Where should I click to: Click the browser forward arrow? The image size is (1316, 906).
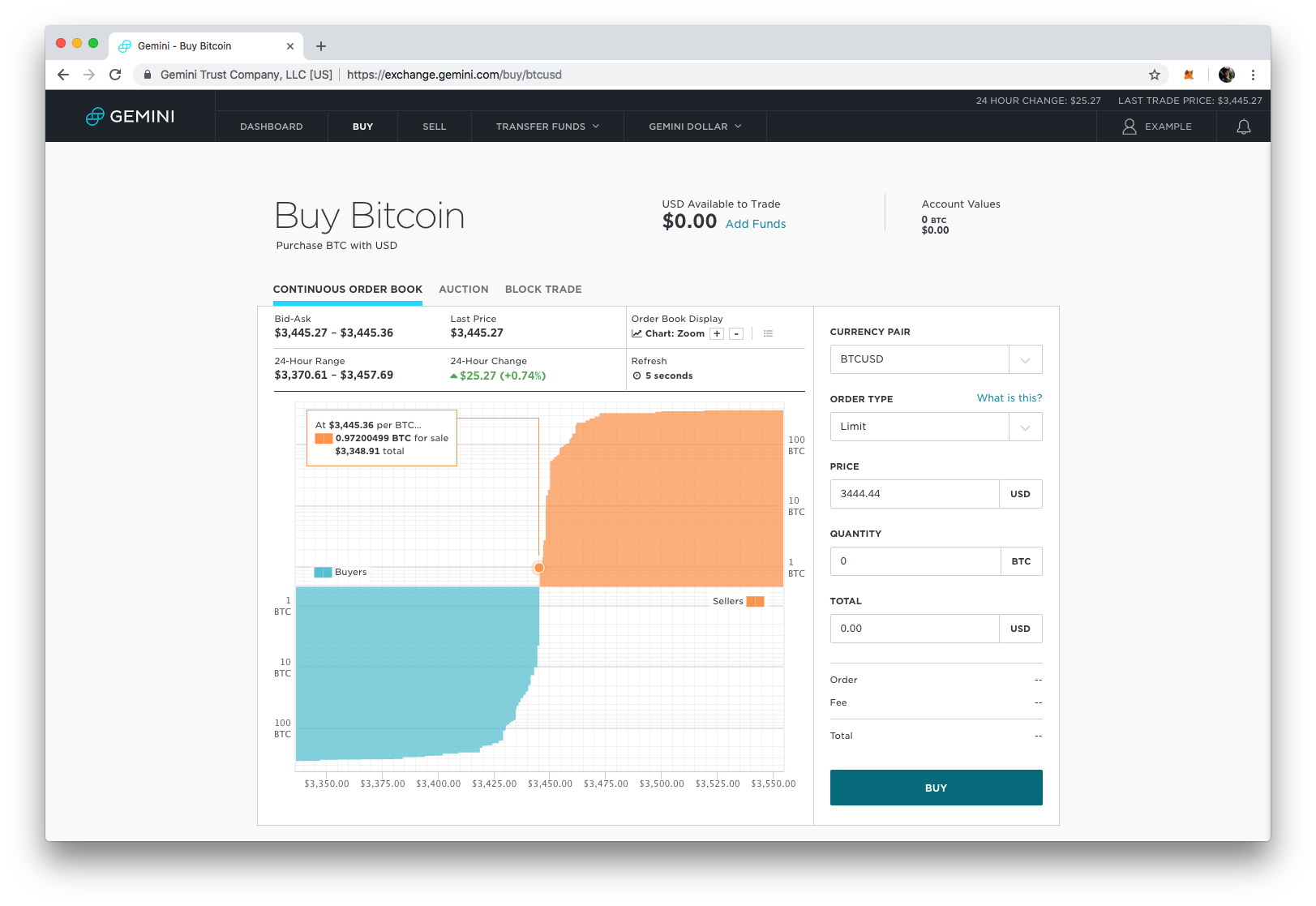coord(89,75)
